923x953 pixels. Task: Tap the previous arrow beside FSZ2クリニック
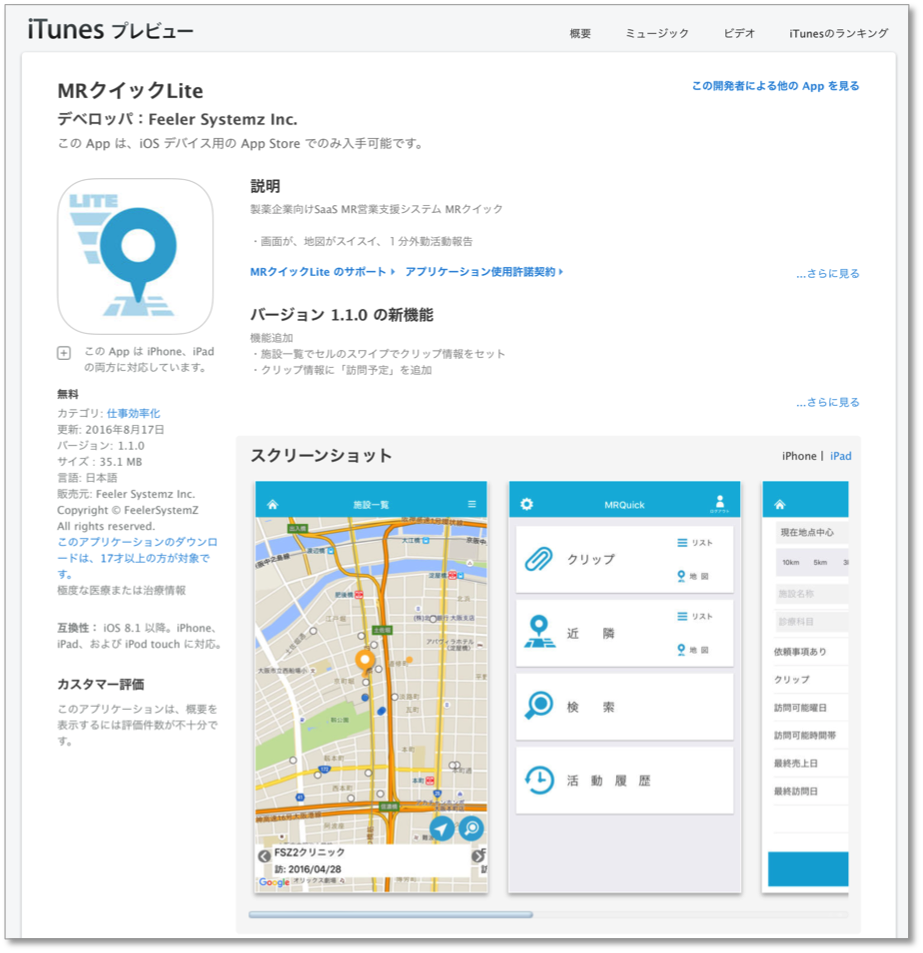click(x=264, y=856)
